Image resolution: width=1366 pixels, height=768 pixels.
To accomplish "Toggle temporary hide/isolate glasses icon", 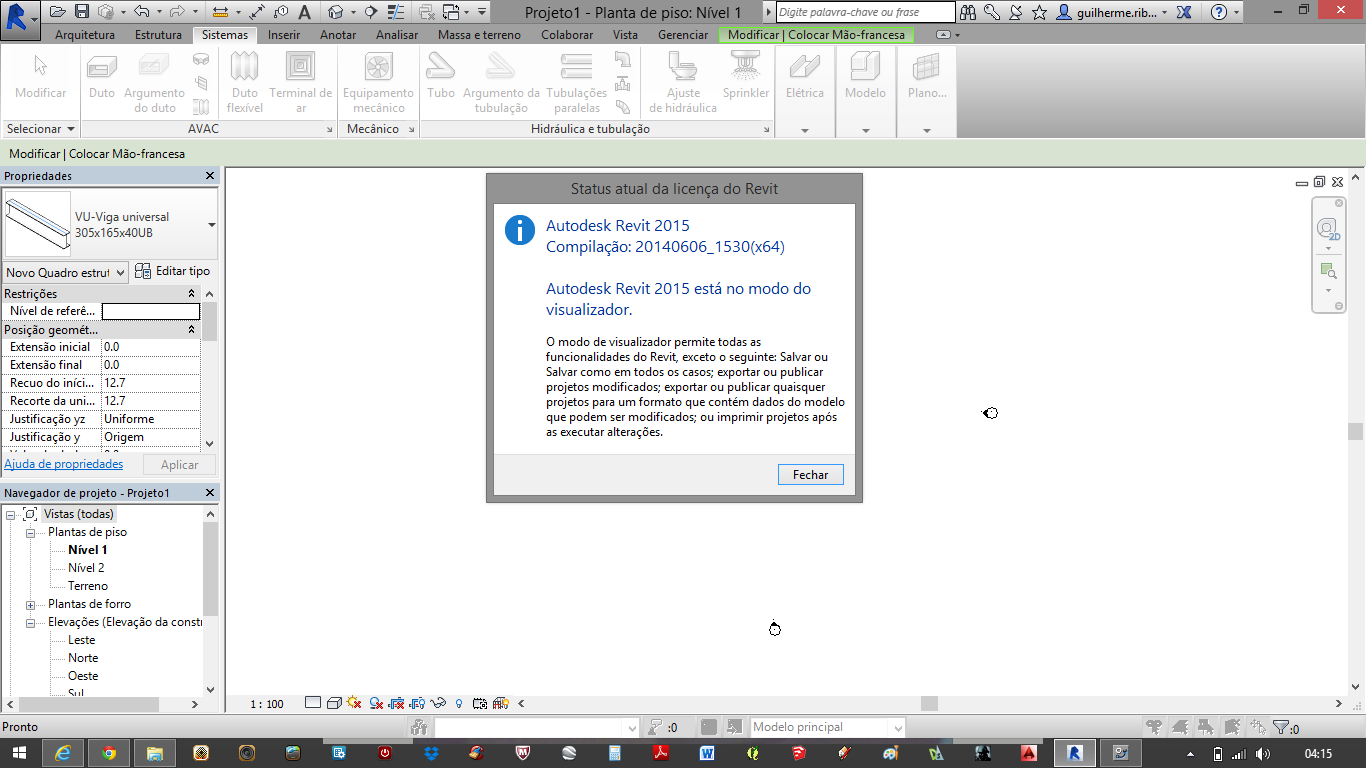I will click(438, 703).
